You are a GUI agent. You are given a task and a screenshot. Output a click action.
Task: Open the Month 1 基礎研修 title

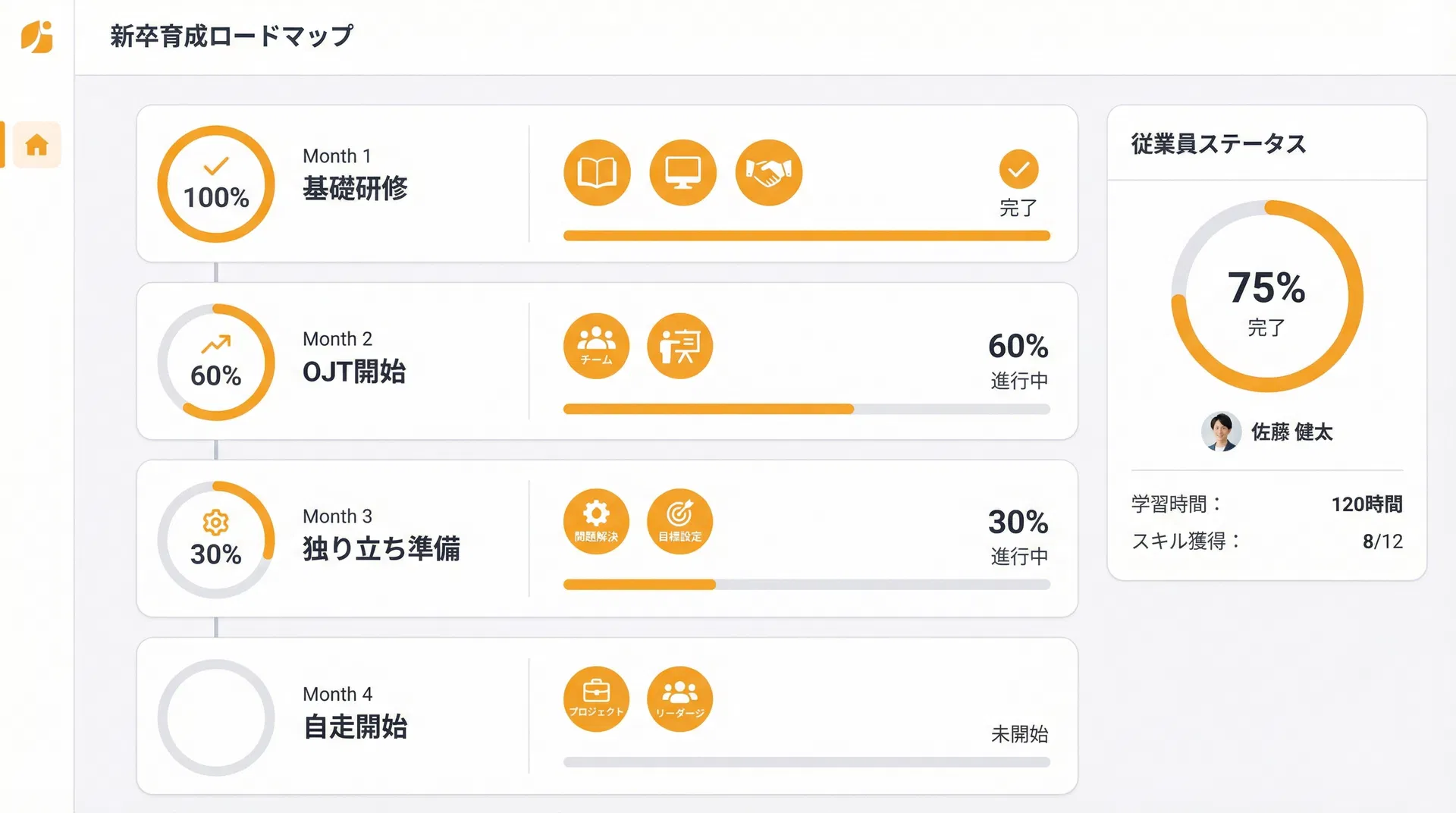[x=355, y=188]
